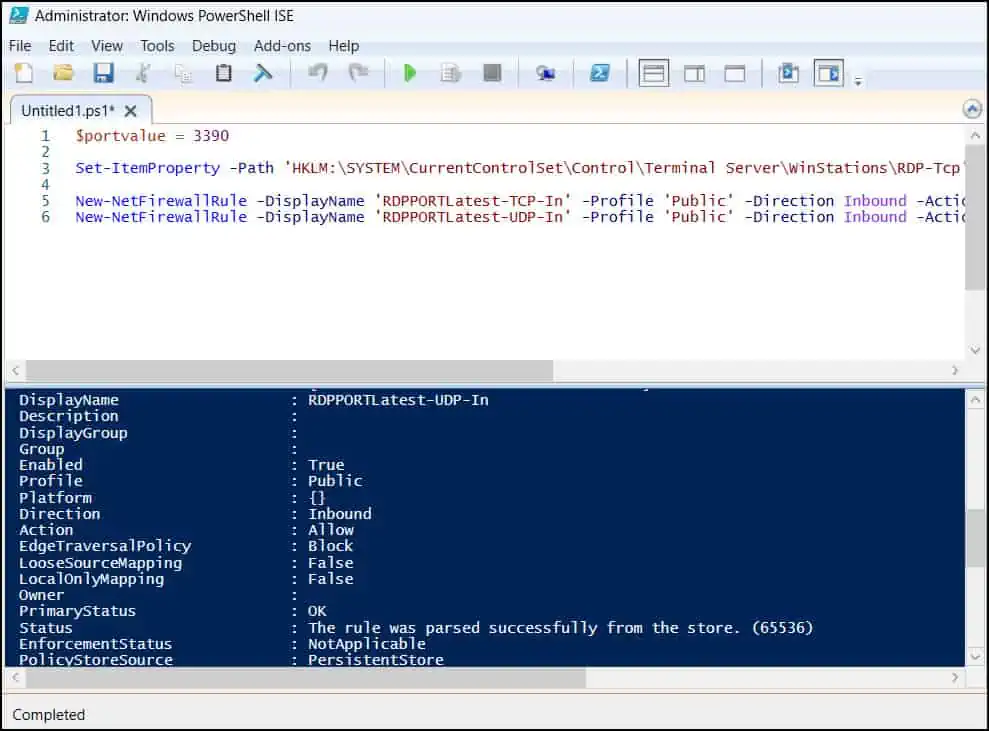Viewport: 989px width, 731px height.
Task: Click the console horizontal scrollbar thumb
Action: click(306, 678)
